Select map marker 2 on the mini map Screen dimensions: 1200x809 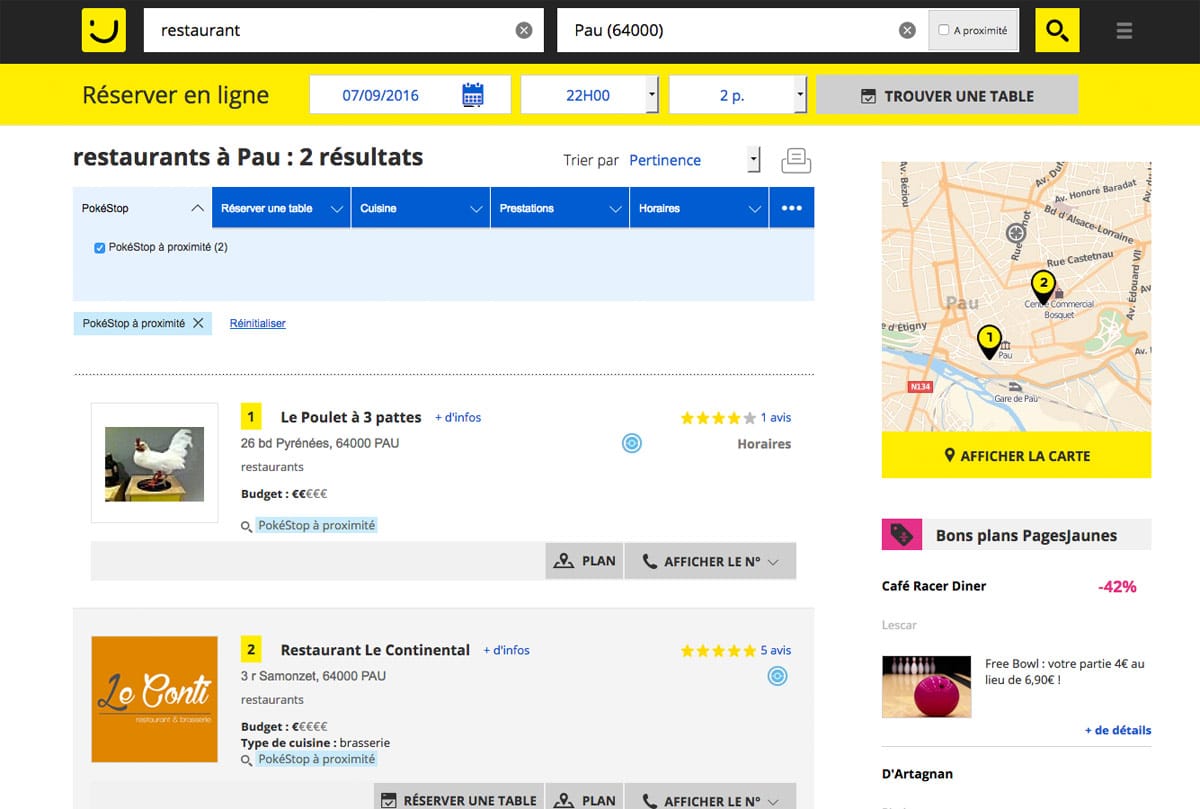coord(1043,285)
